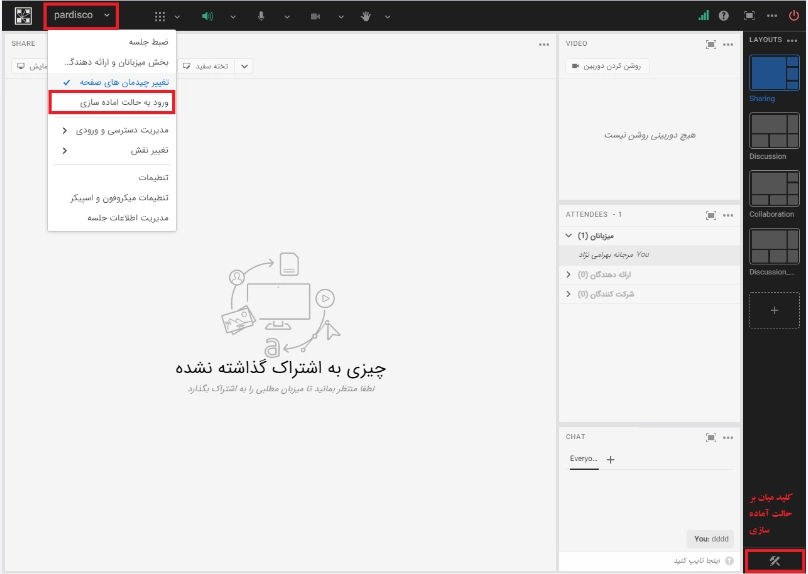Mute the speaker audio icon
The height and width of the screenshot is (574, 808).
207,16
